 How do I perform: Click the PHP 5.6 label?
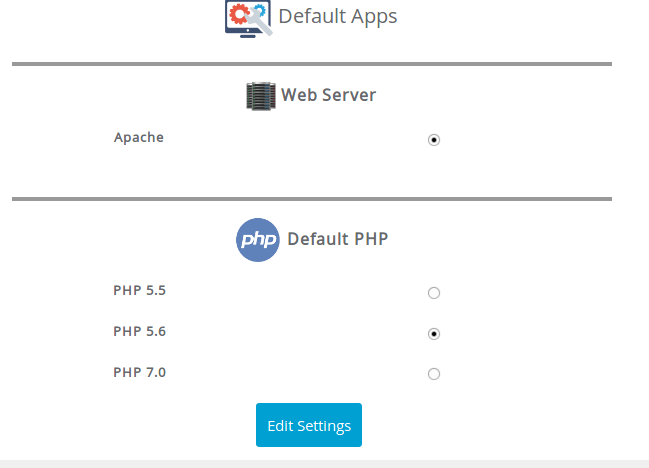point(139,331)
